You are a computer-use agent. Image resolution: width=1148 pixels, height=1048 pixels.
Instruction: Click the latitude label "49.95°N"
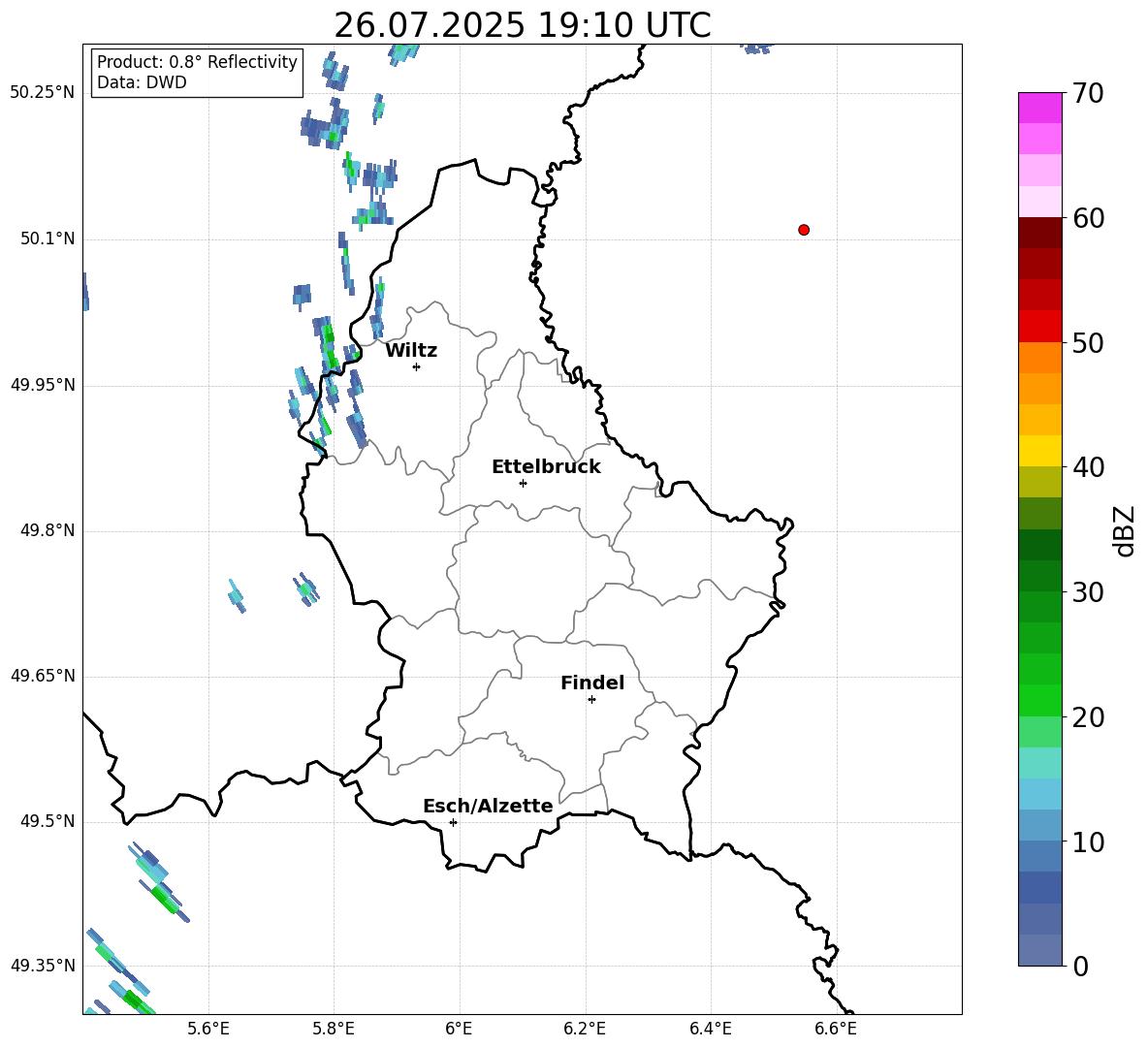coord(43,384)
